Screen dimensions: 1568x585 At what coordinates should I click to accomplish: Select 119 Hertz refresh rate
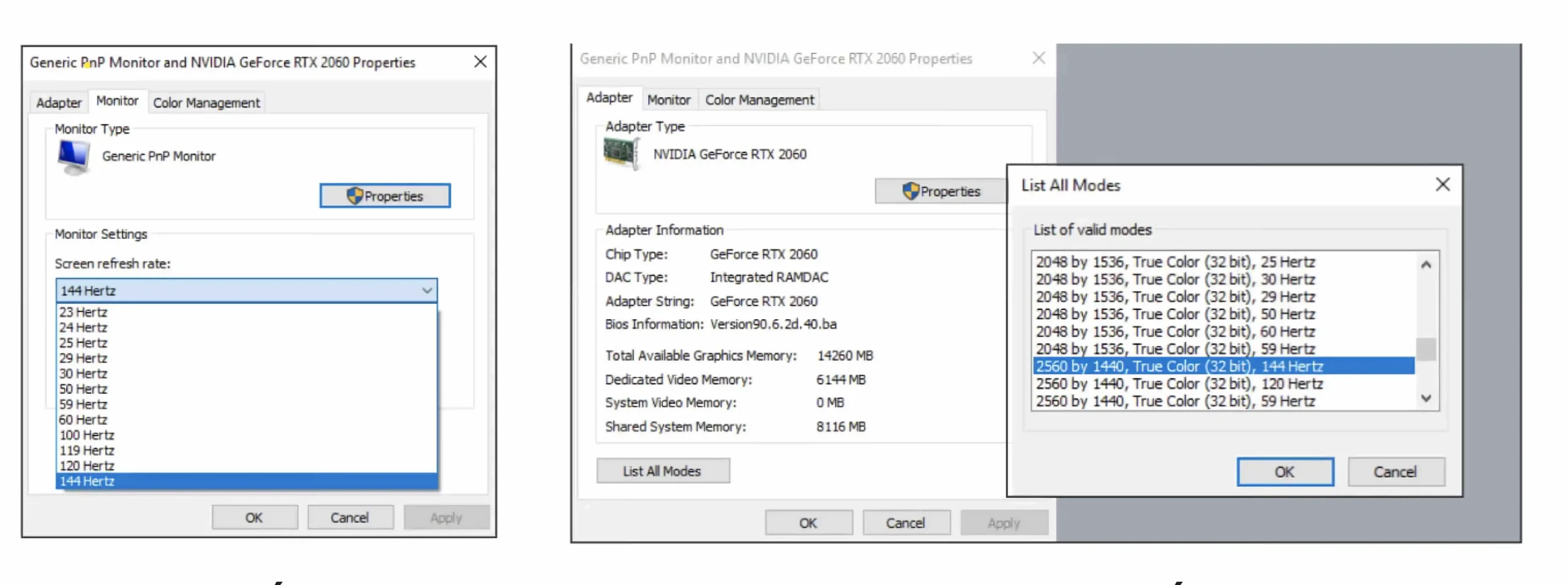246,450
